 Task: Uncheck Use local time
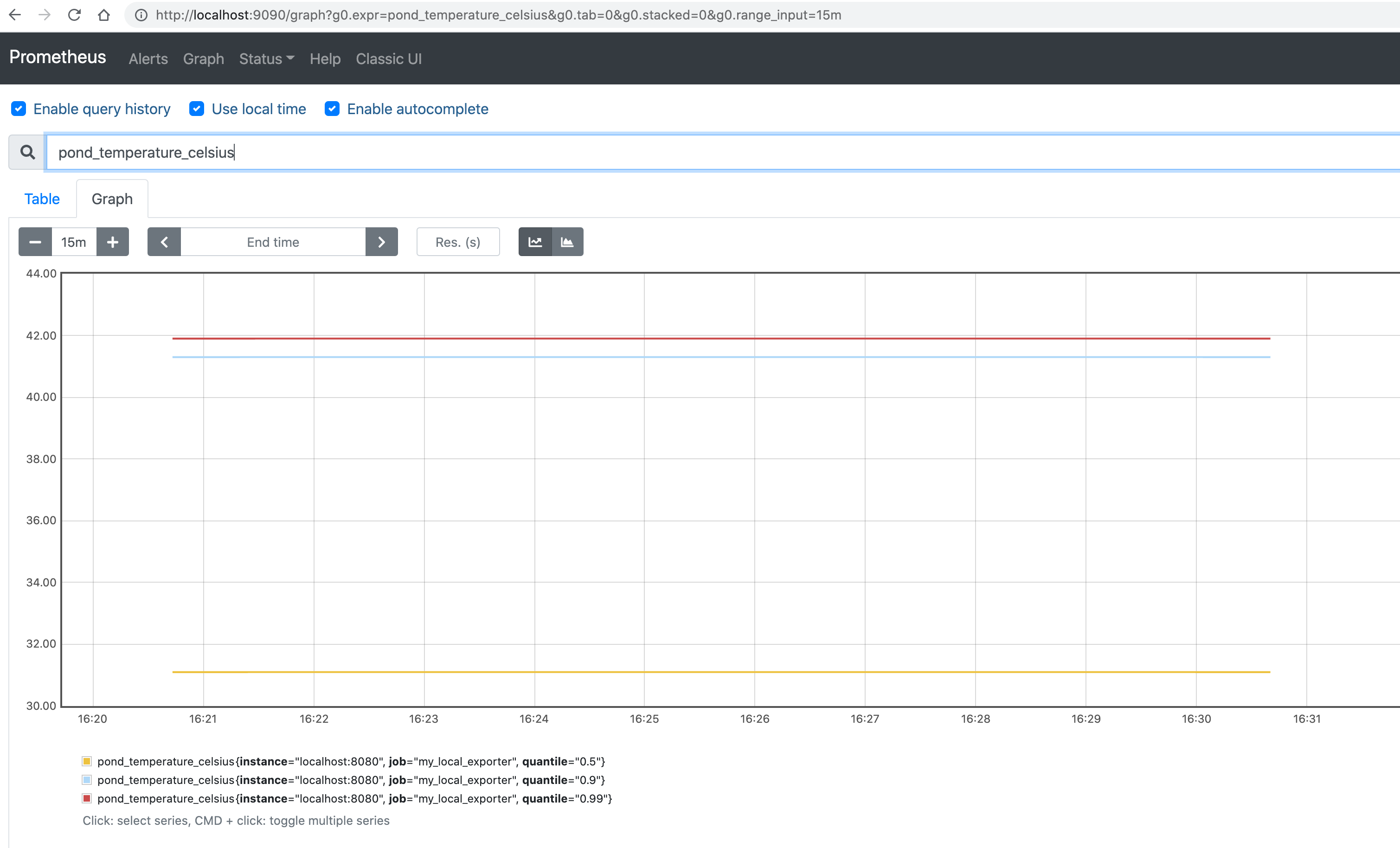tap(196, 109)
